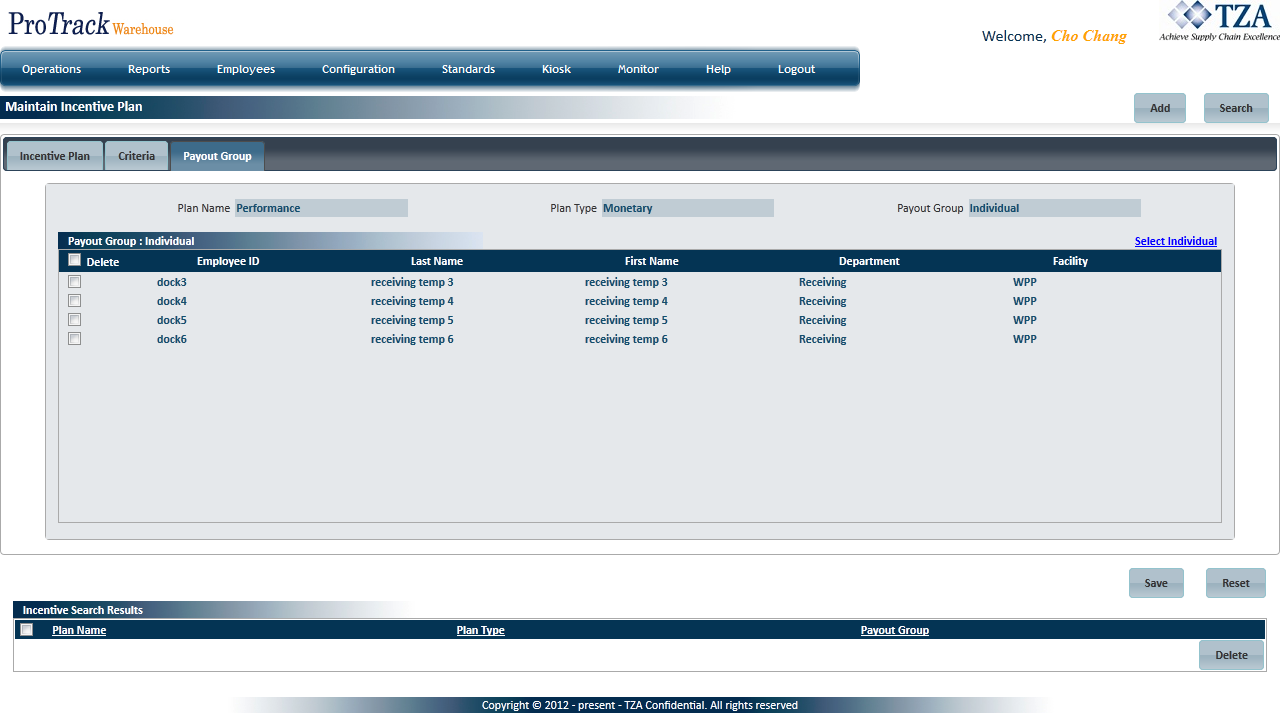Switch to the Incentive Plan tab
Screen dimensions: 1280x720
[55, 156]
